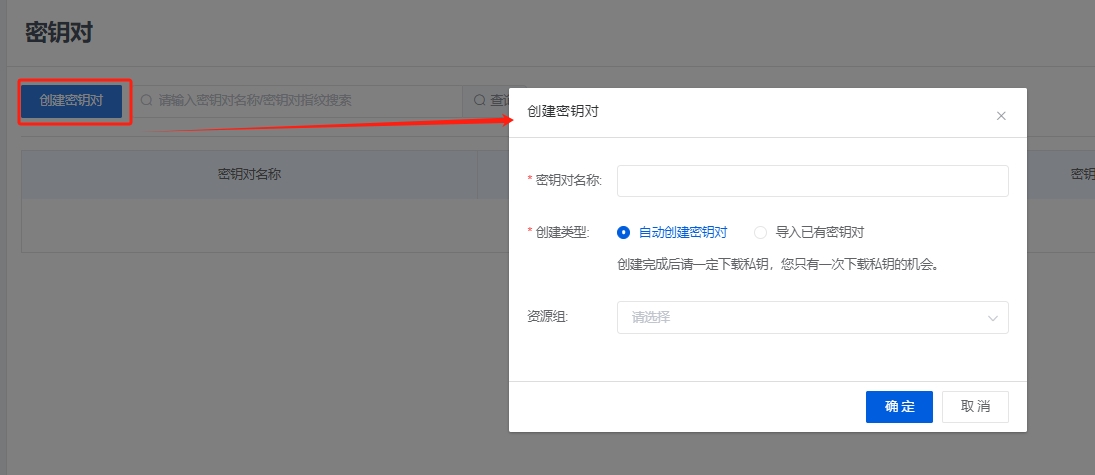Expand 资源组 list via chevron arrow
The width and height of the screenshot is (1095, 475).
tap(992, 318)
